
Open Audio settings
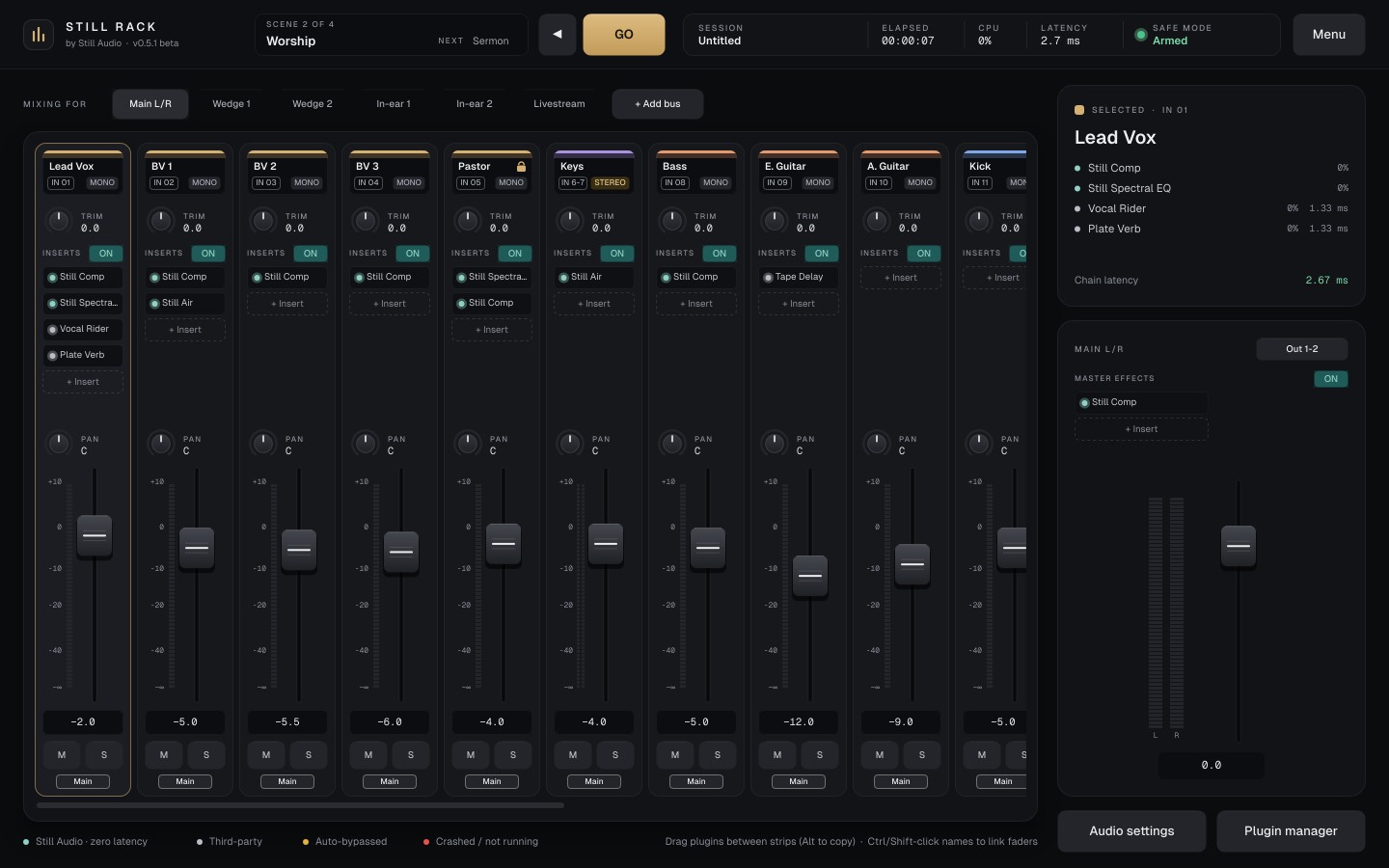tap(1131, 831)
